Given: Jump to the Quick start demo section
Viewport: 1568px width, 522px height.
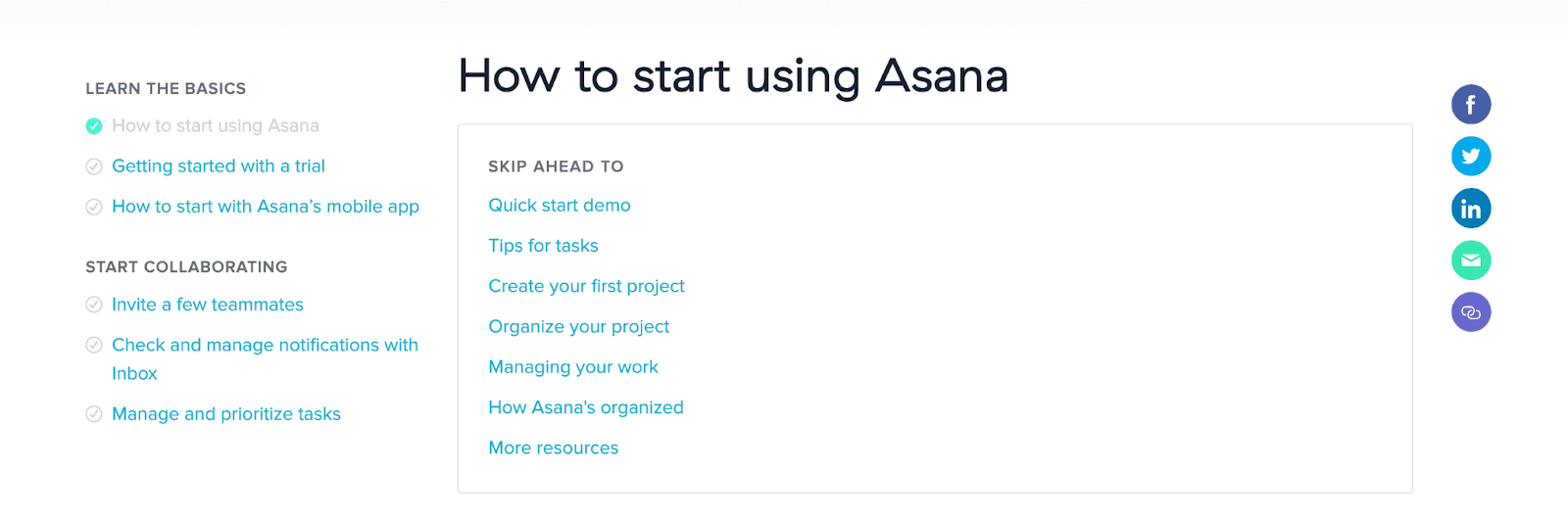Looking at the screenshot, I should [x=560, y=206].
